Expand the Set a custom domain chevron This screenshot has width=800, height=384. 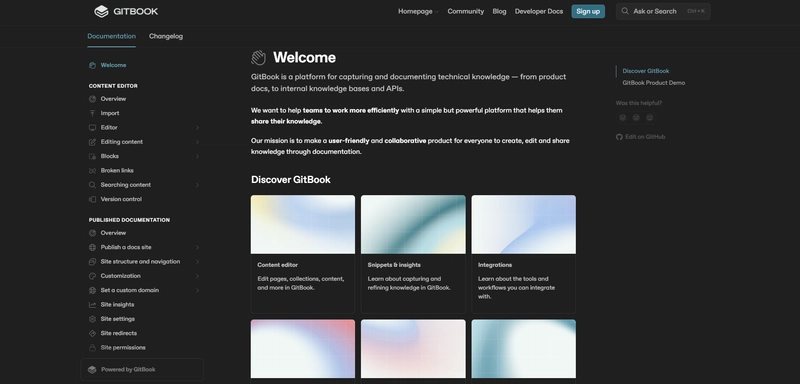point(197,290)
